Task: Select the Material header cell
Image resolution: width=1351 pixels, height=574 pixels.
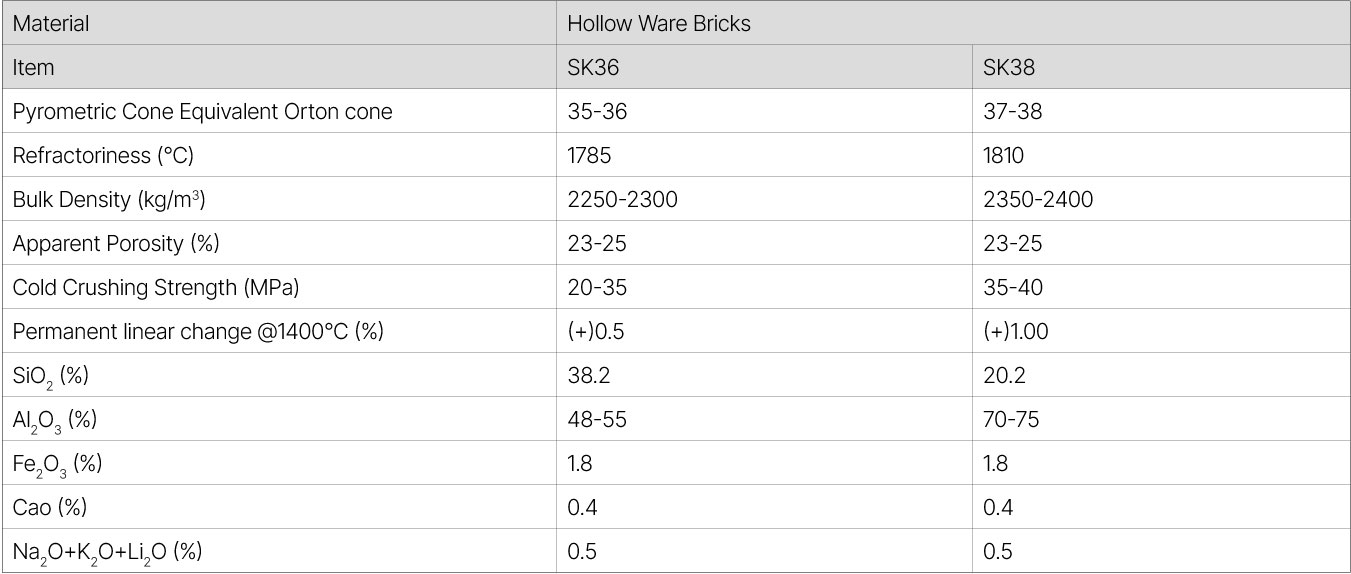Action: pos(51,24)
